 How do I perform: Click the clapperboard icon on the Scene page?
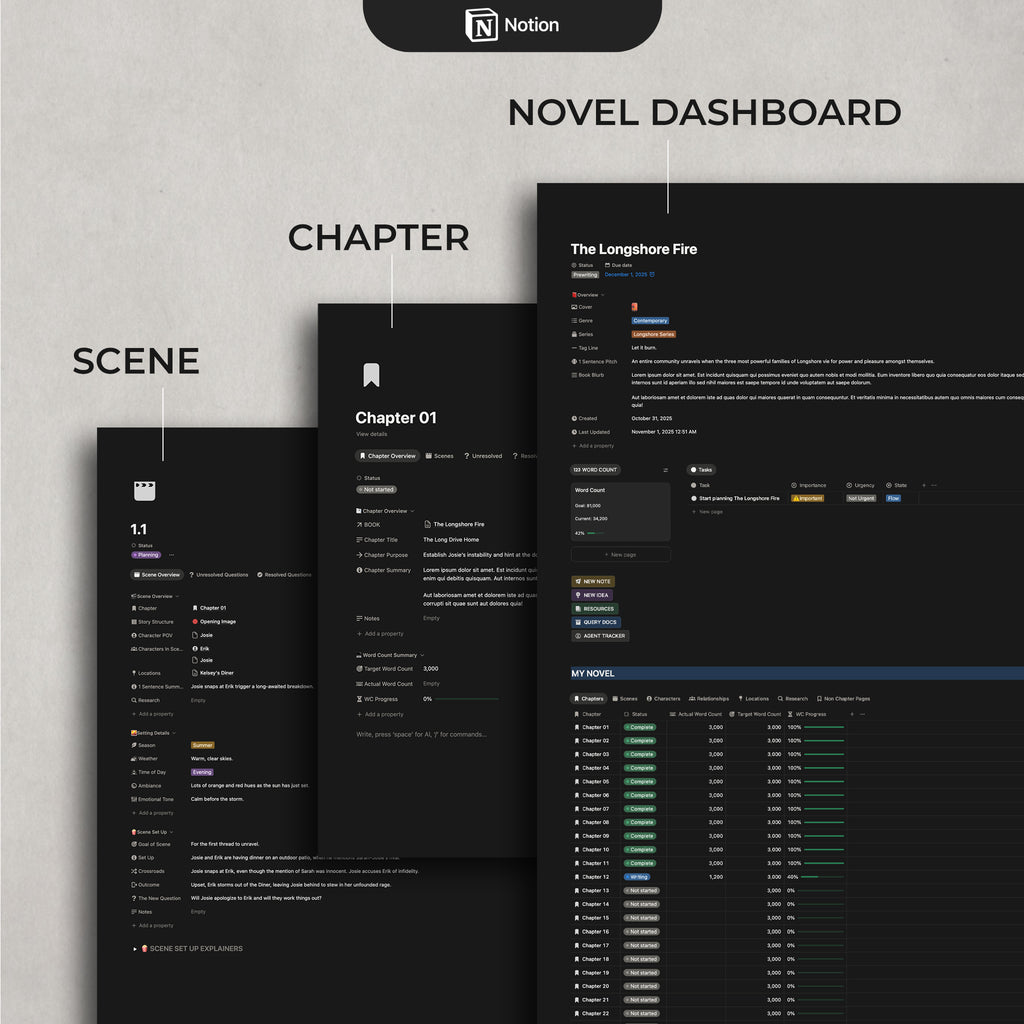[144, 491]
